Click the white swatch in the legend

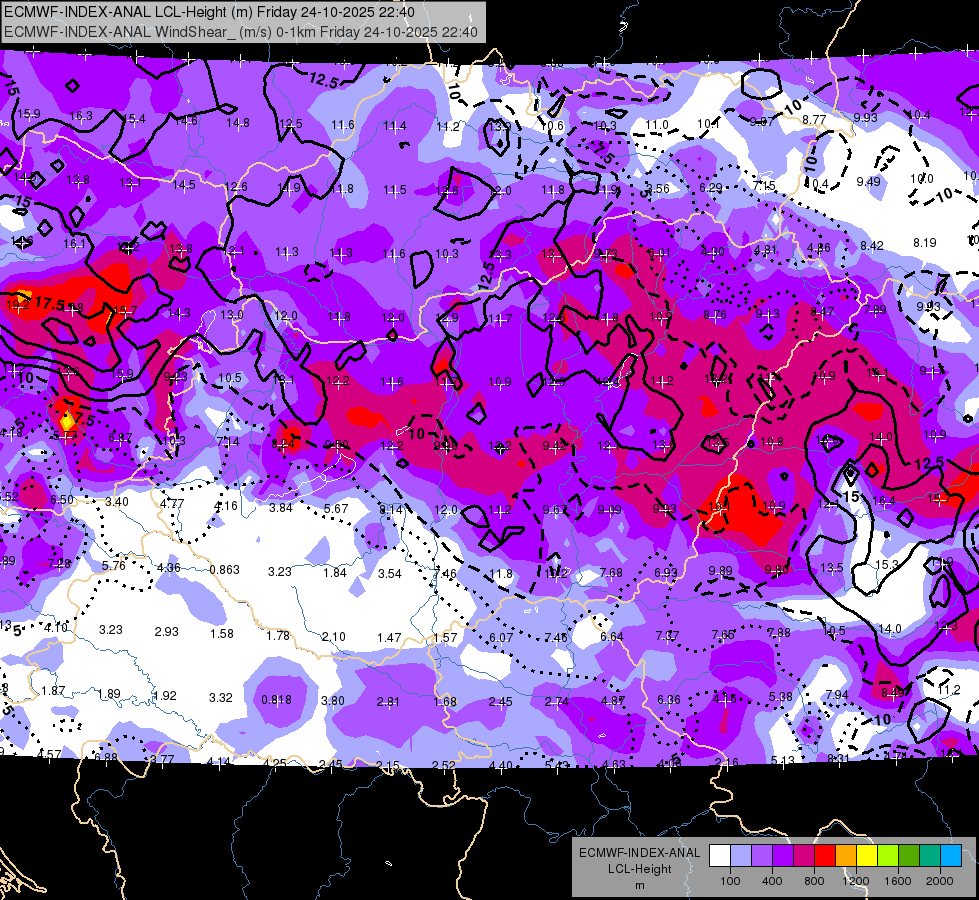(x=720, y=855)
